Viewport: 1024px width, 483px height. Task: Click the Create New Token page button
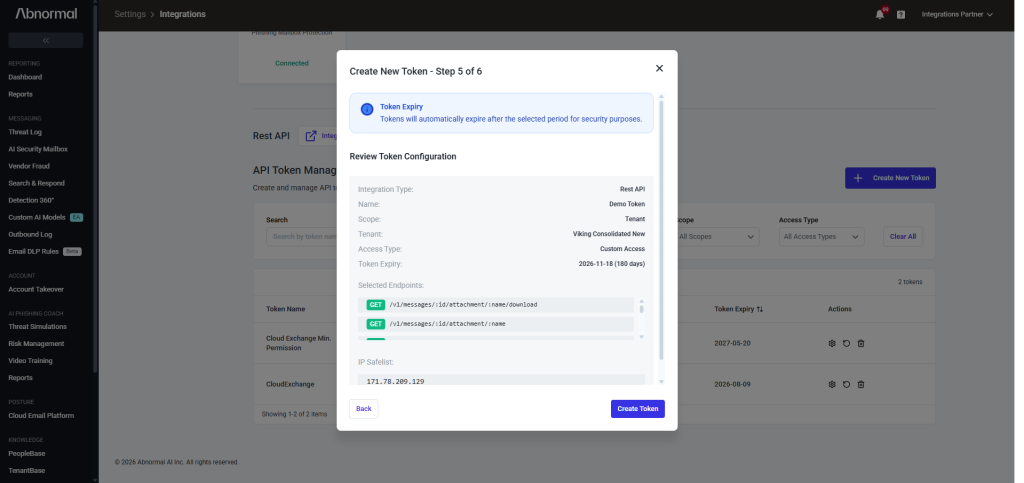[890, 178]
